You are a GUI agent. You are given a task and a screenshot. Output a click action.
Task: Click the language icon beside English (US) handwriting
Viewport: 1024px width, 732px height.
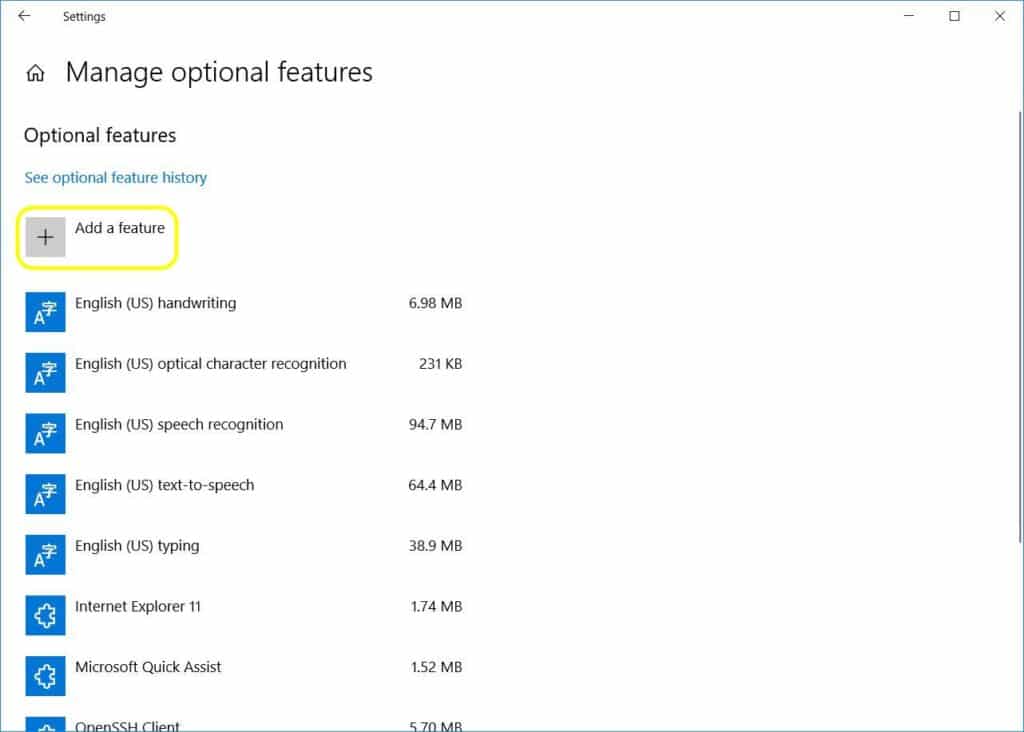tap(45, 311)
